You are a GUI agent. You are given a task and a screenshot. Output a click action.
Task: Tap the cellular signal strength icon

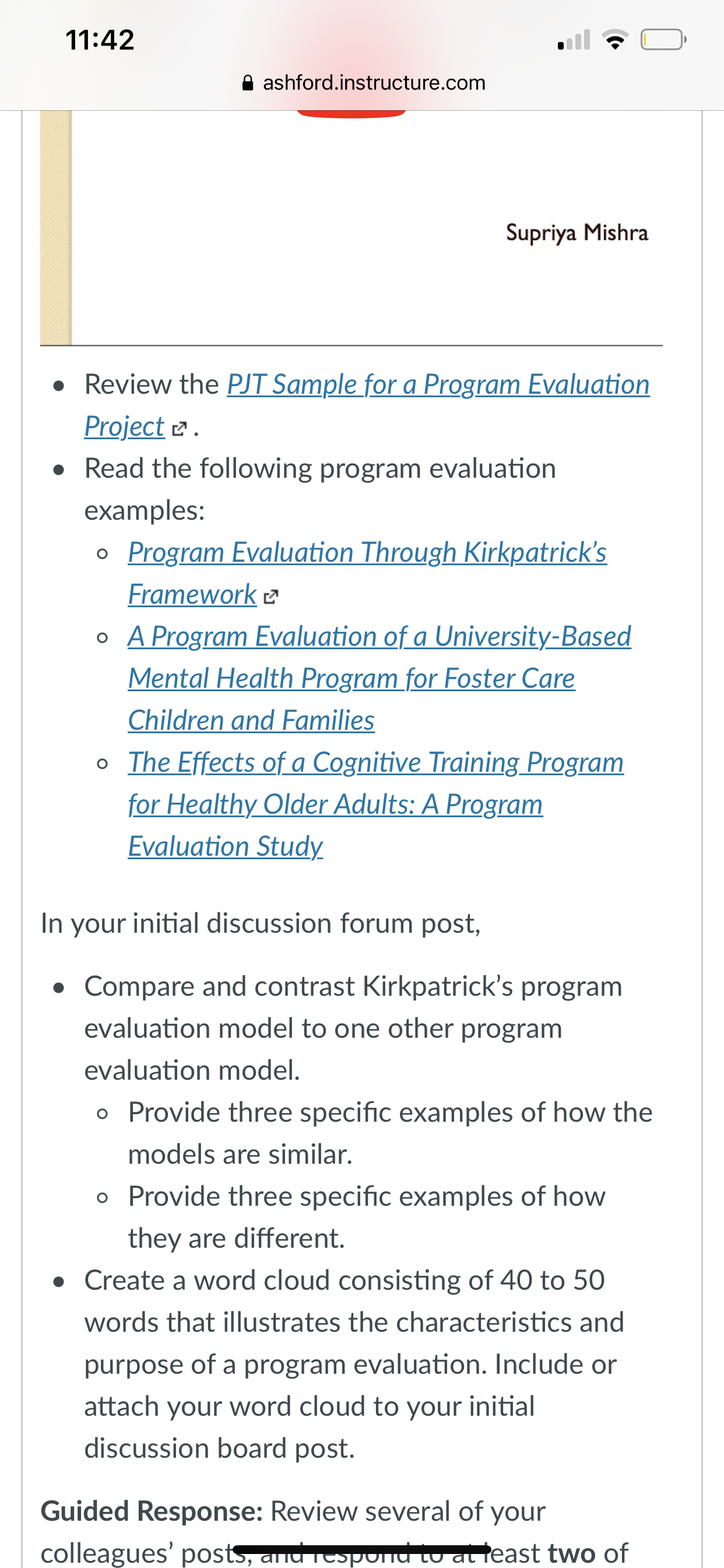574,40
